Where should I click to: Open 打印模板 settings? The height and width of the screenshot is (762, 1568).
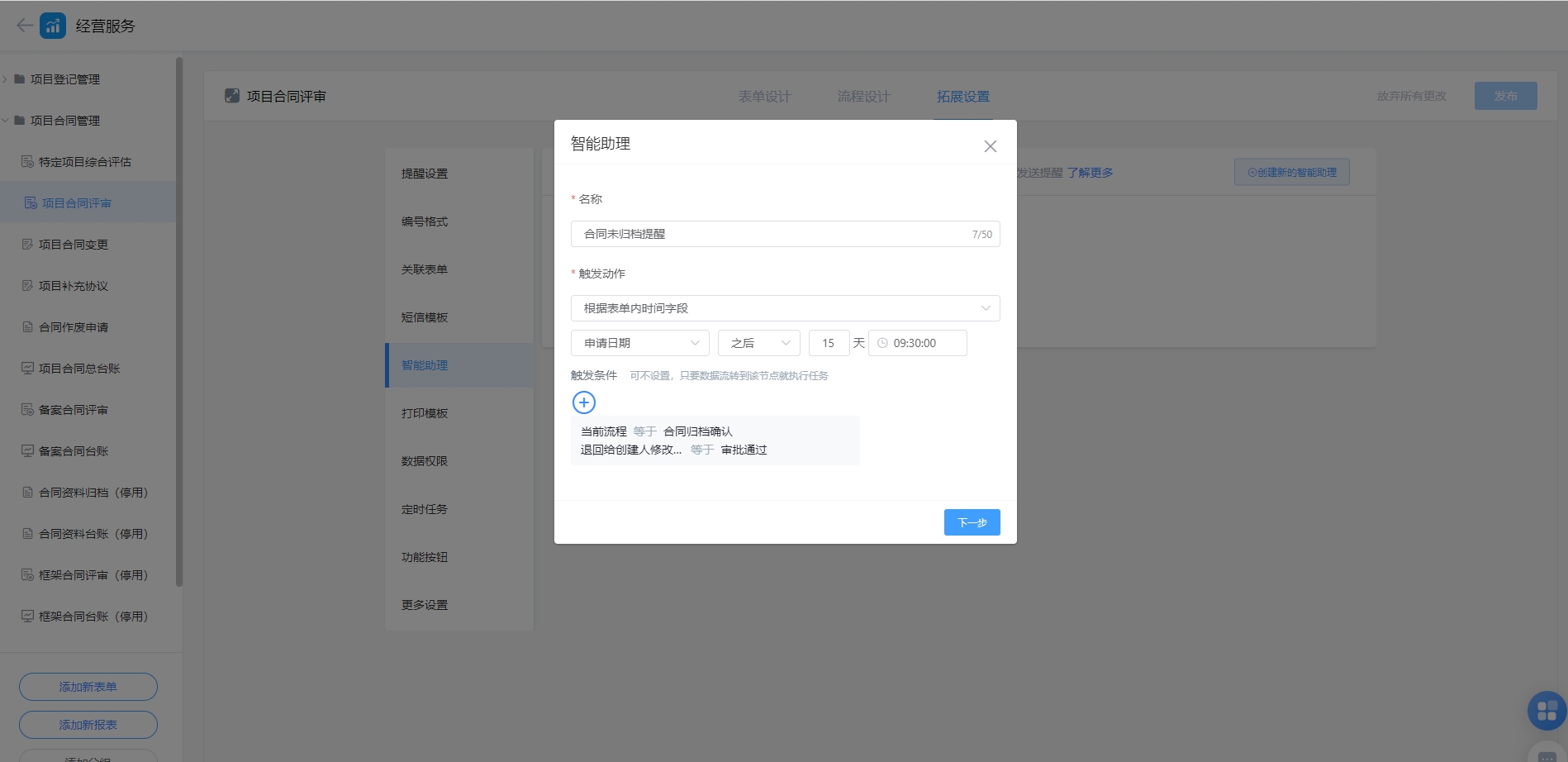459,413
